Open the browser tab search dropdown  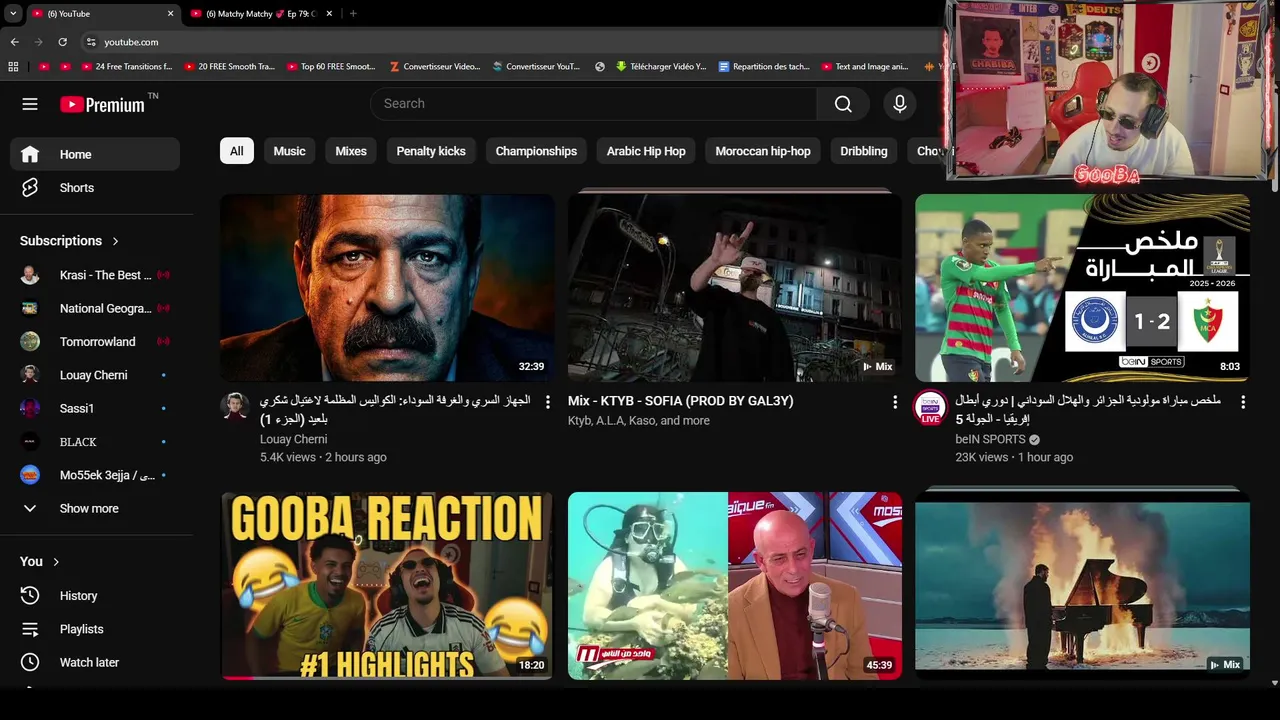click(x=12, y=14)
